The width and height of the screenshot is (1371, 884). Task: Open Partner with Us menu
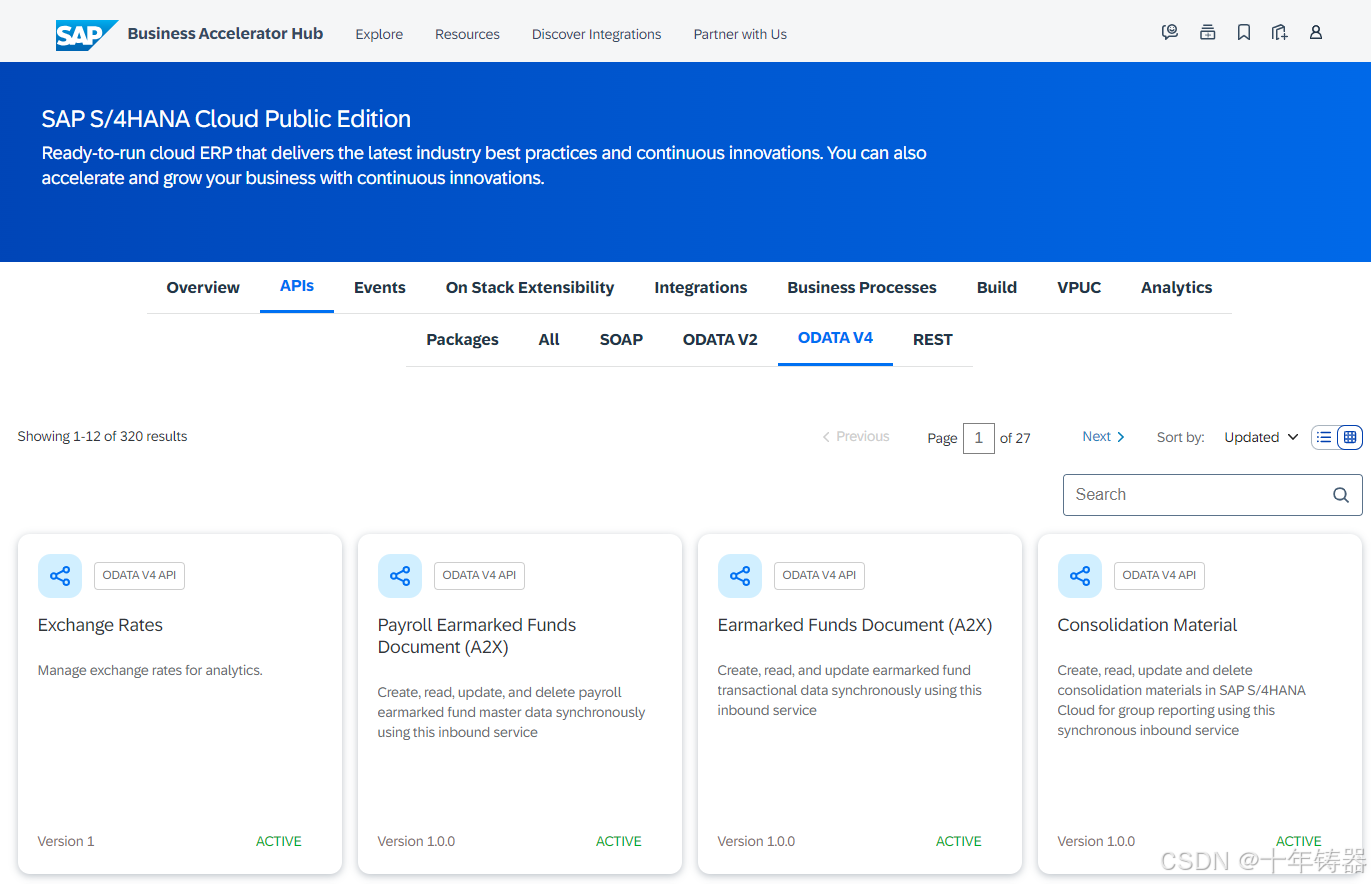tap(740, 34)
